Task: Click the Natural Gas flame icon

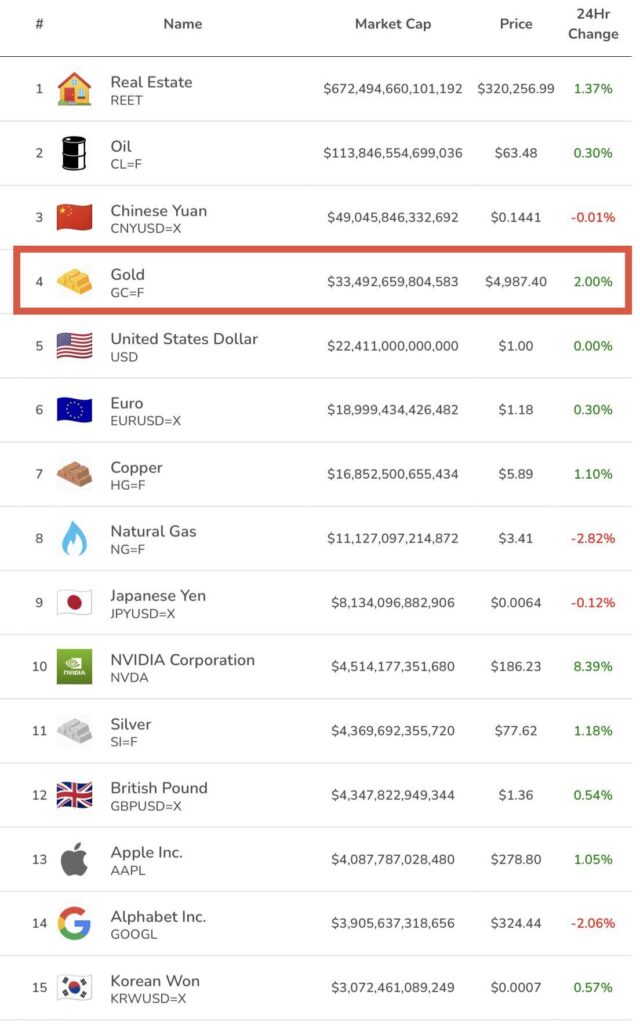Action: [74, 538]
